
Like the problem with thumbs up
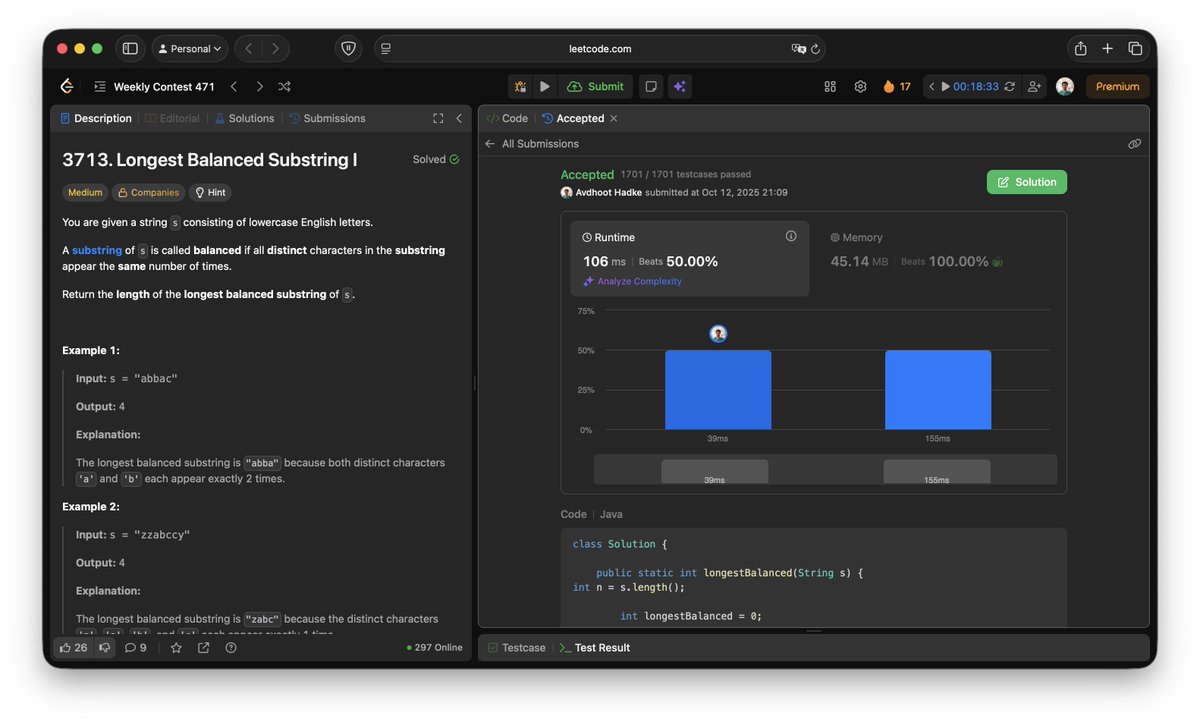(73, 648)
